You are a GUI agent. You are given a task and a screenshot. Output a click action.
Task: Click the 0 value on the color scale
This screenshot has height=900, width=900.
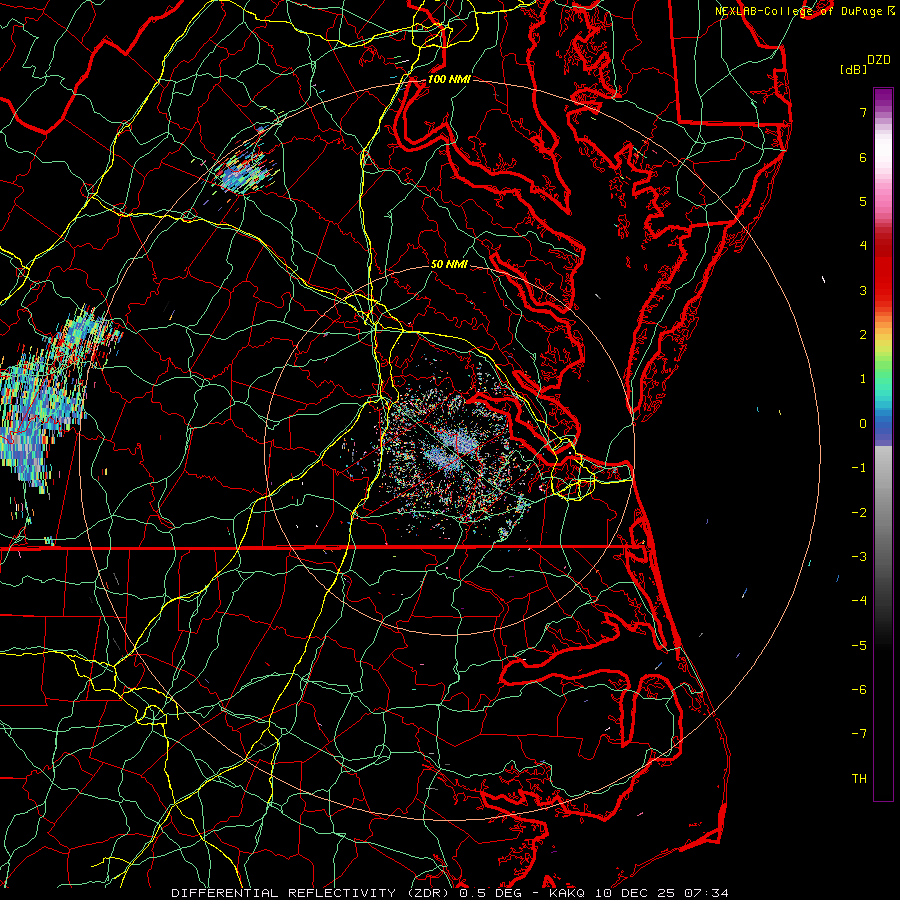(x=863, y=424)
